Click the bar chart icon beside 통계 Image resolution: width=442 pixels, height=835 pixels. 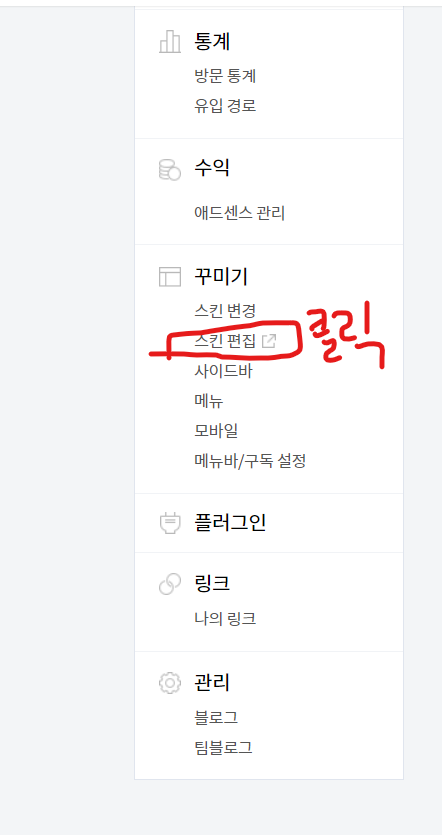click(170, 42)
